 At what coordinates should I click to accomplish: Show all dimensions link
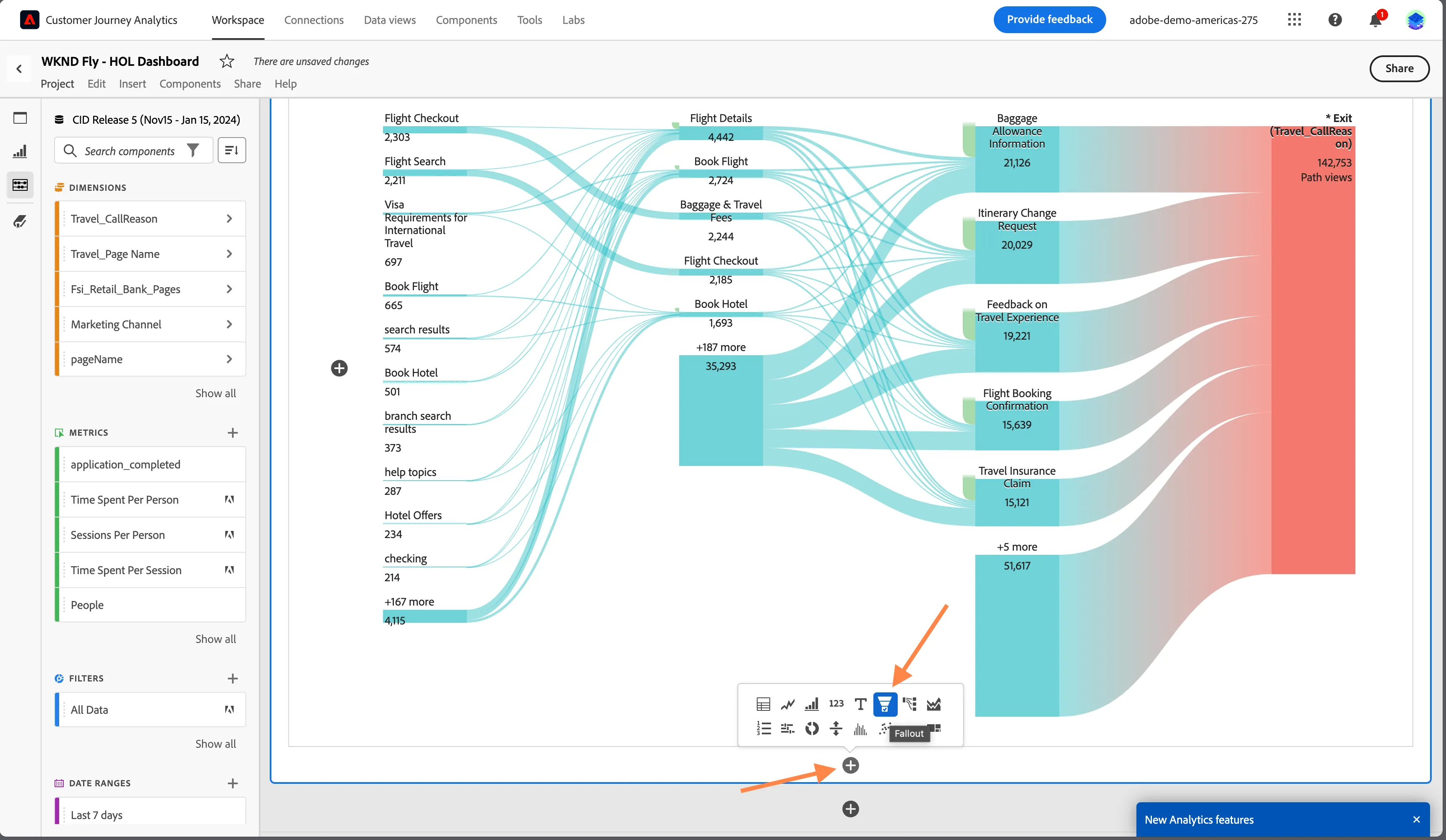tap(215, 393)
